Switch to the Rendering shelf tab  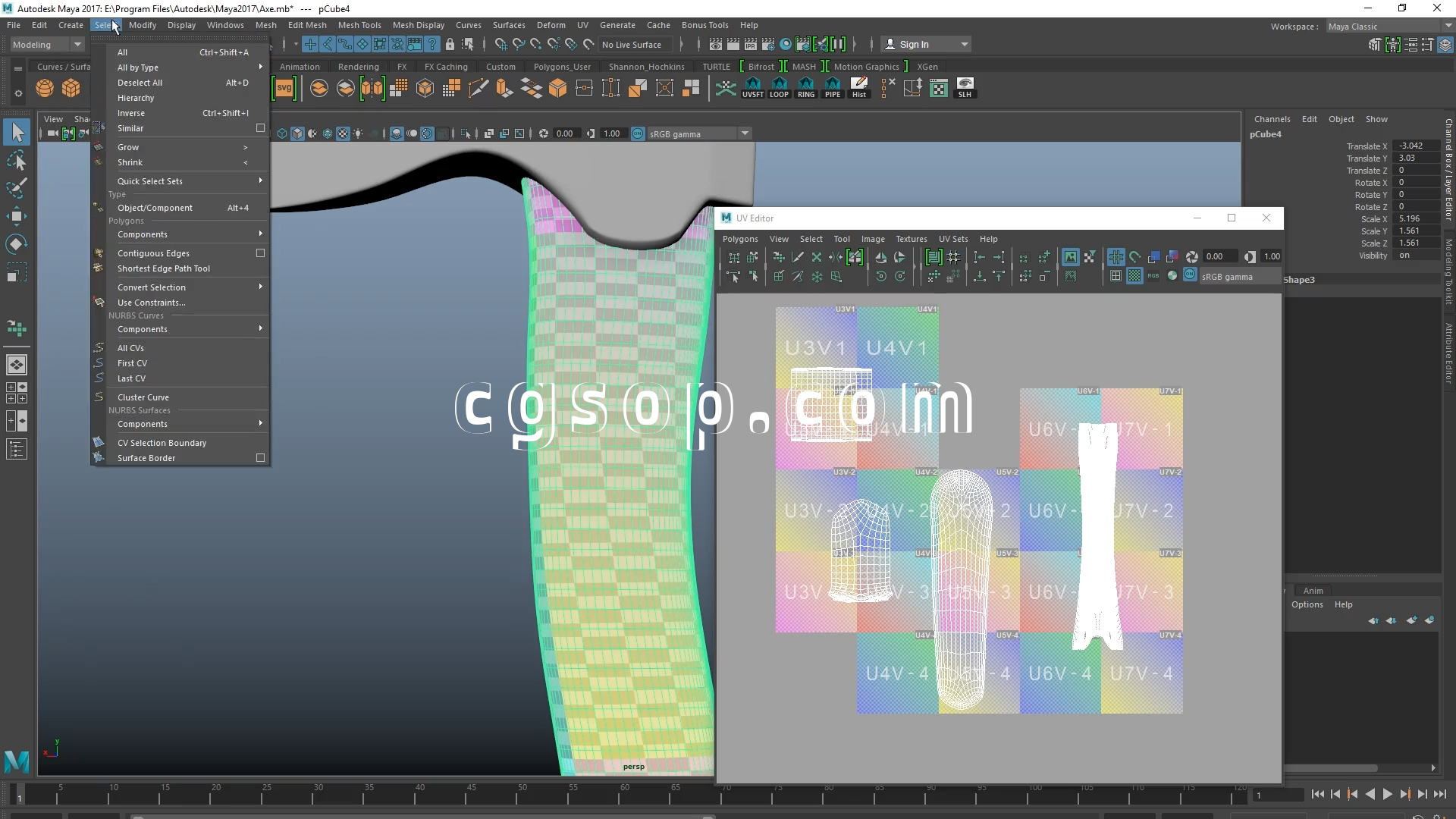coord(358,67)
